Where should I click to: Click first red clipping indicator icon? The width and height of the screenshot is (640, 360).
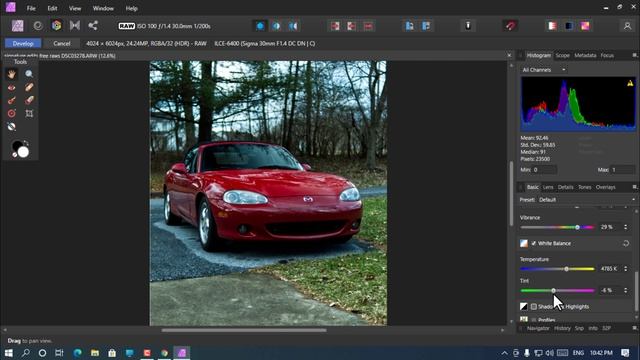(335, 26)
